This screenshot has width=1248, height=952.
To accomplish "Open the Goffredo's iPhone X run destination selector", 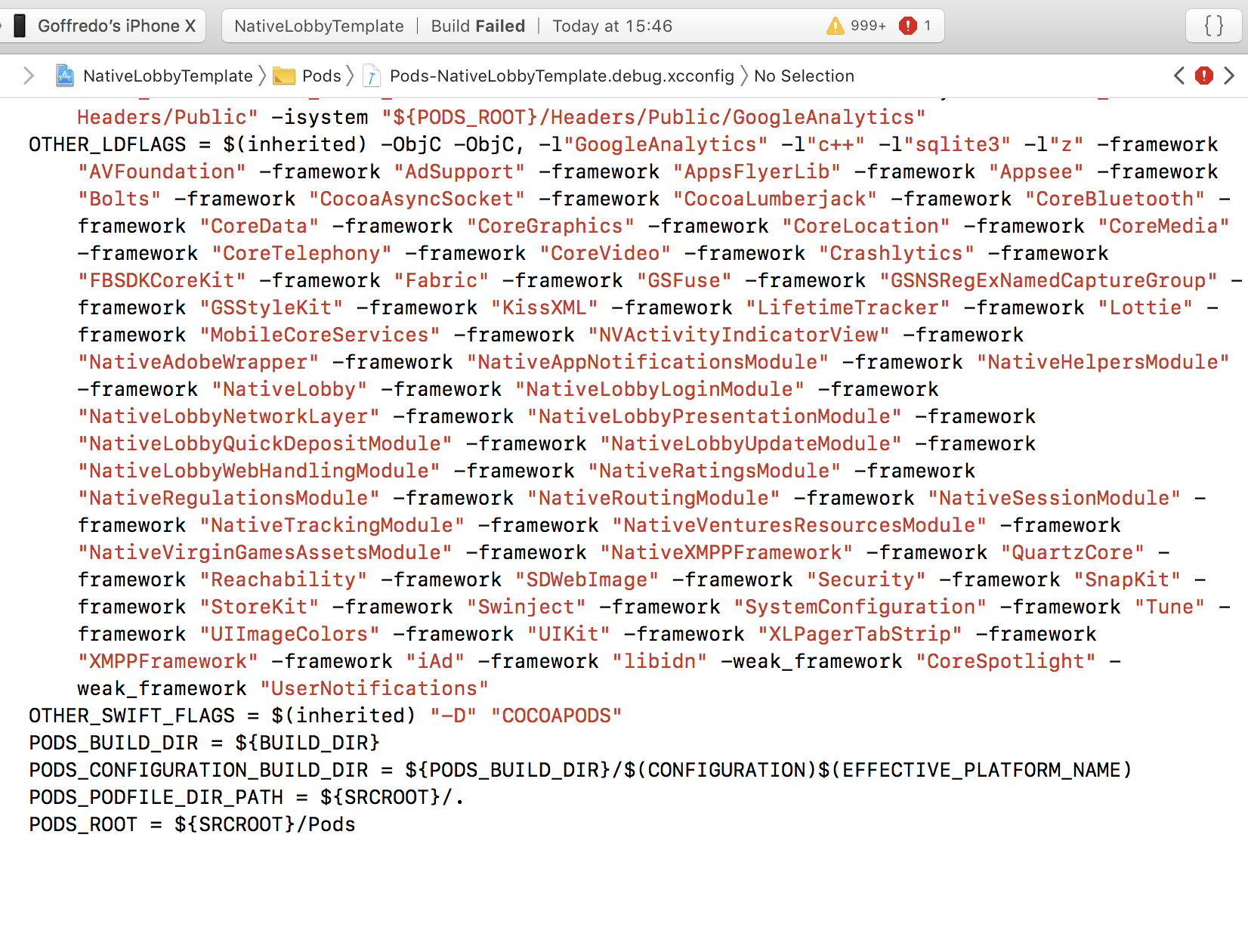I will click(117, 25).
